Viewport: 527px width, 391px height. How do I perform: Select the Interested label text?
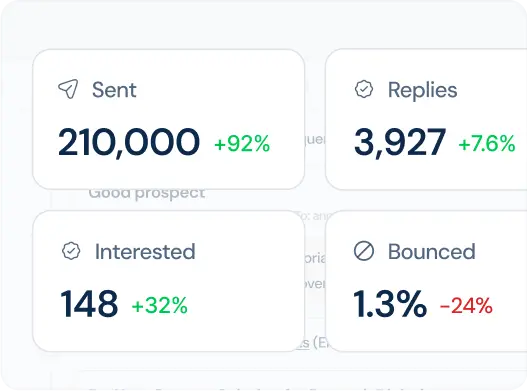tap(145, 252)
